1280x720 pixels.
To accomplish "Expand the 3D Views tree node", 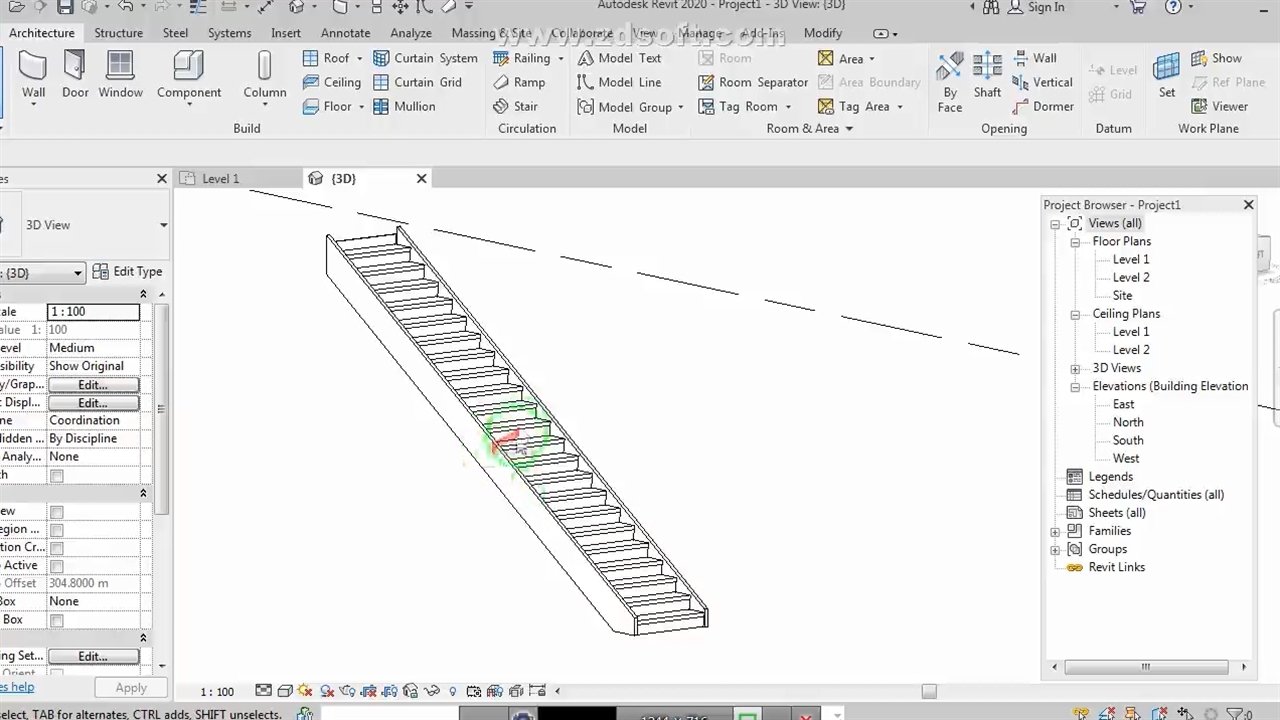I will 1075,369.
